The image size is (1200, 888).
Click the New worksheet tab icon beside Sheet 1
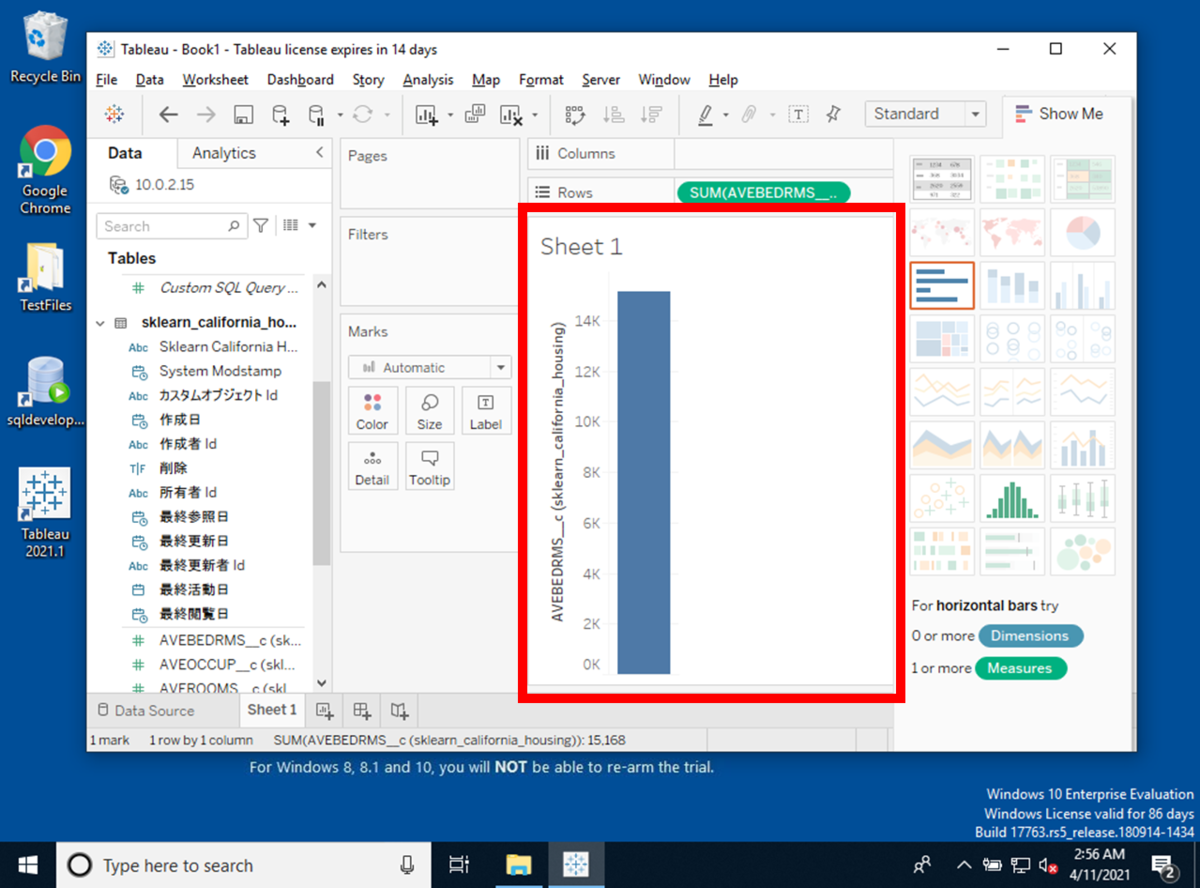[x=324, y=710]
